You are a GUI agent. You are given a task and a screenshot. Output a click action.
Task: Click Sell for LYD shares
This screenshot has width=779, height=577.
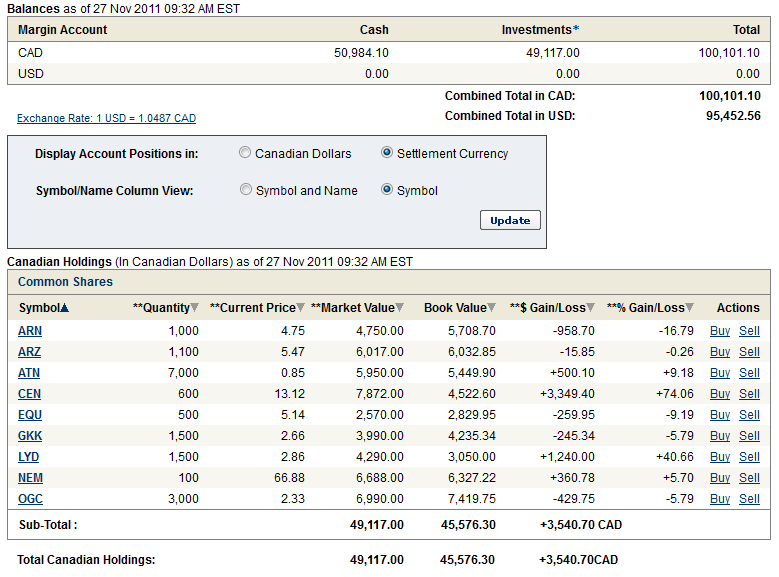749,457
